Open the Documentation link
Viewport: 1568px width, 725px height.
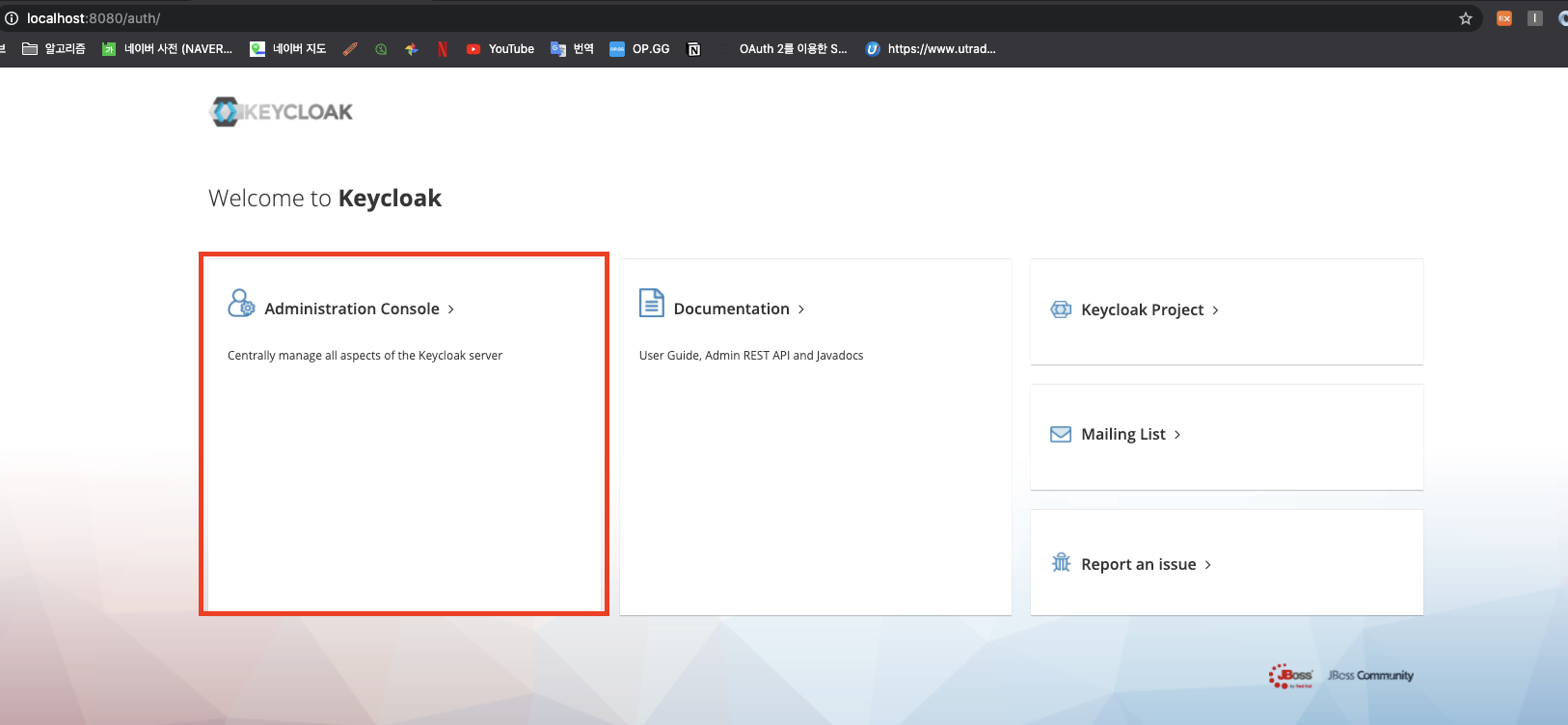tap(732, 309)
